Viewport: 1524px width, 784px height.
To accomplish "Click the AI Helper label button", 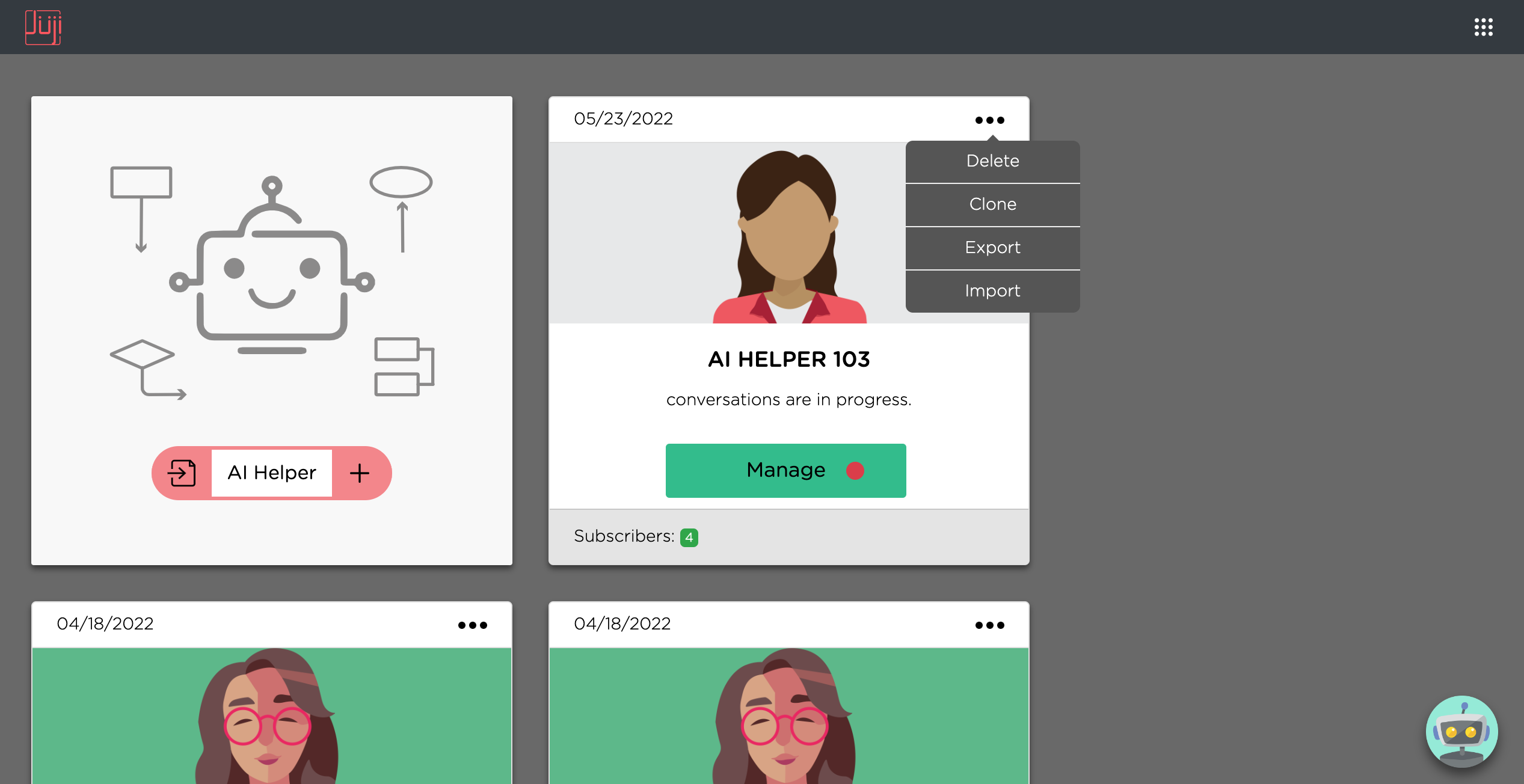I will tap(272, 473).
